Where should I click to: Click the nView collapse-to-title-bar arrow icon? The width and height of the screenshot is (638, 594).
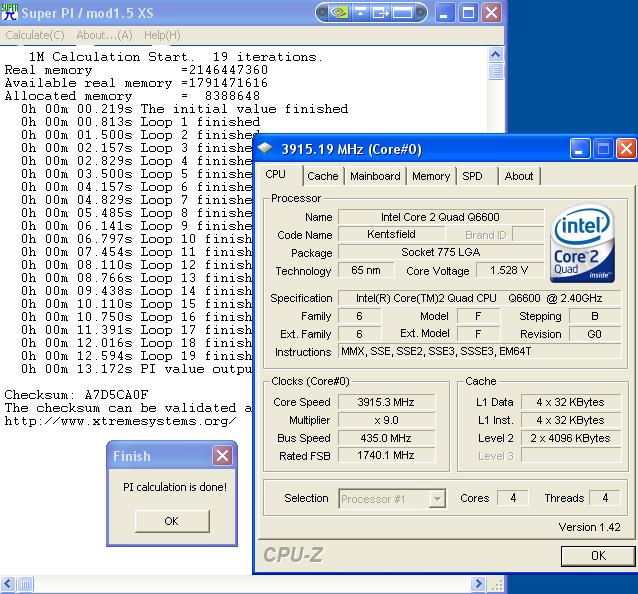(x=360, y=13)
